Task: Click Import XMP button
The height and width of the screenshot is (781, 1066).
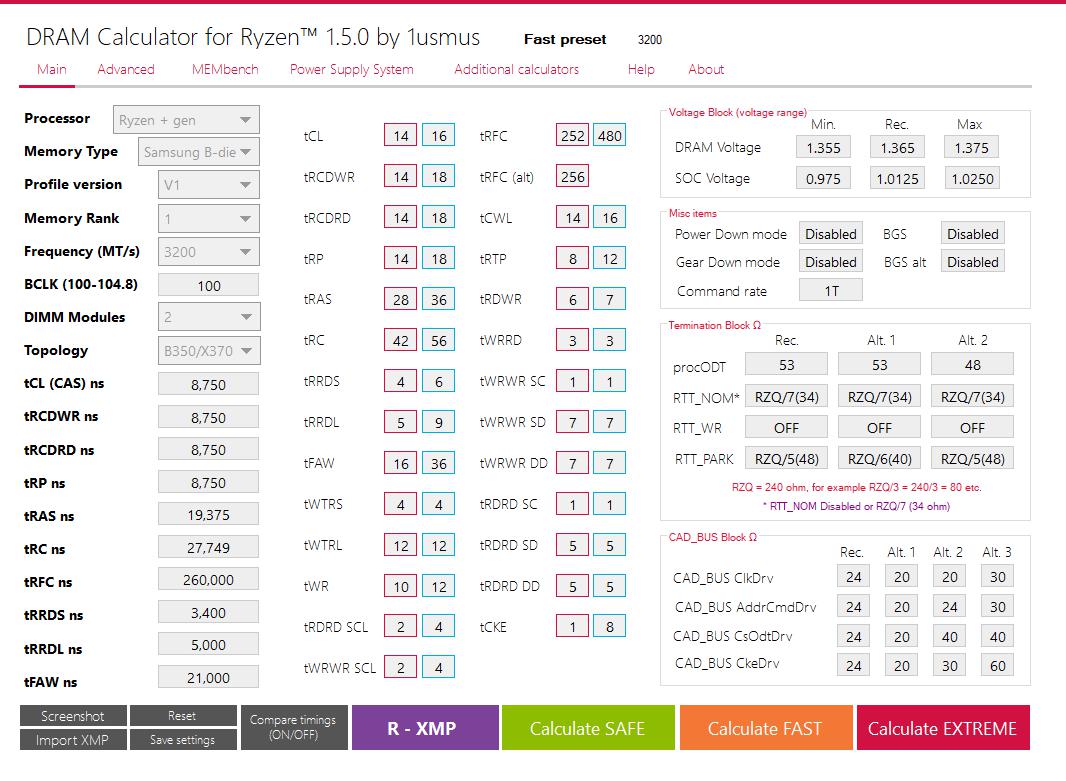Action: click(x=73, y=740)
